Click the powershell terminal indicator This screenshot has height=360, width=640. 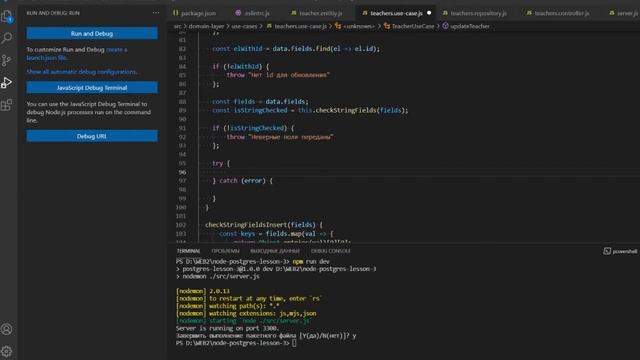(620, 251)
